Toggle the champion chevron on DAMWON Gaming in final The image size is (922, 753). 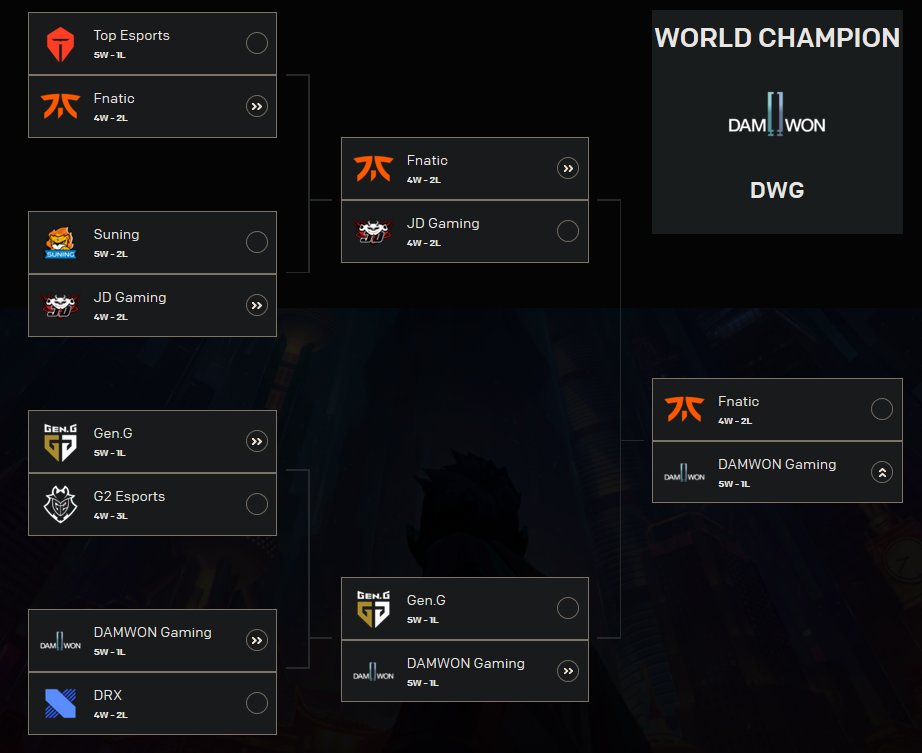882,472
